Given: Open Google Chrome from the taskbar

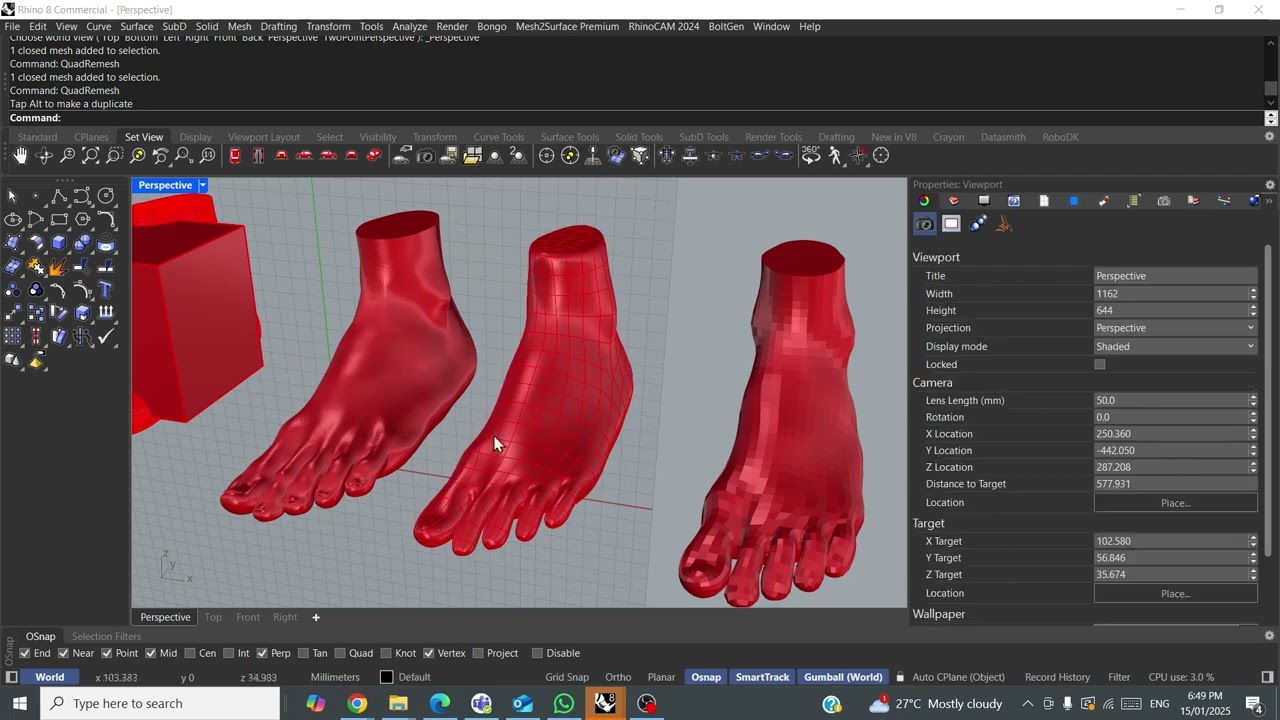Looking at the screenshot, I should (357, 704).
